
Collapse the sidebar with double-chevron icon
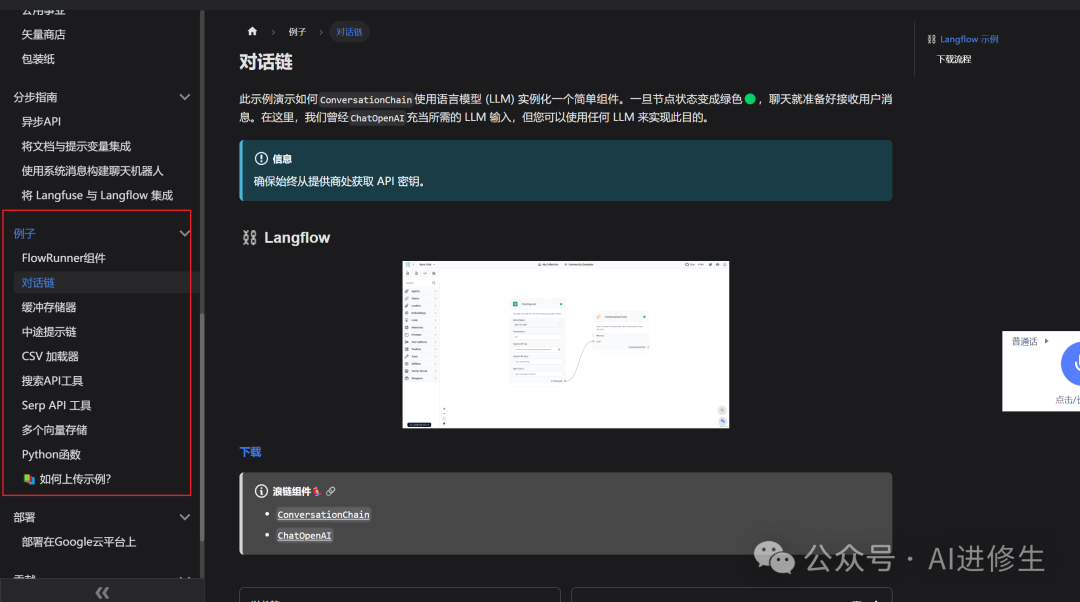pyautogui.click(x=102, y=592)
